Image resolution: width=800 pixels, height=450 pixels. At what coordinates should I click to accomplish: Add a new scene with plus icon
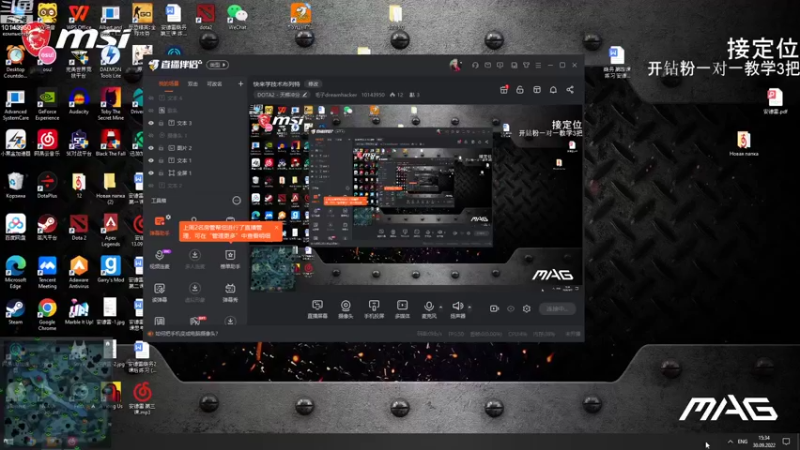pyautogui.click(x=240, y=84)
